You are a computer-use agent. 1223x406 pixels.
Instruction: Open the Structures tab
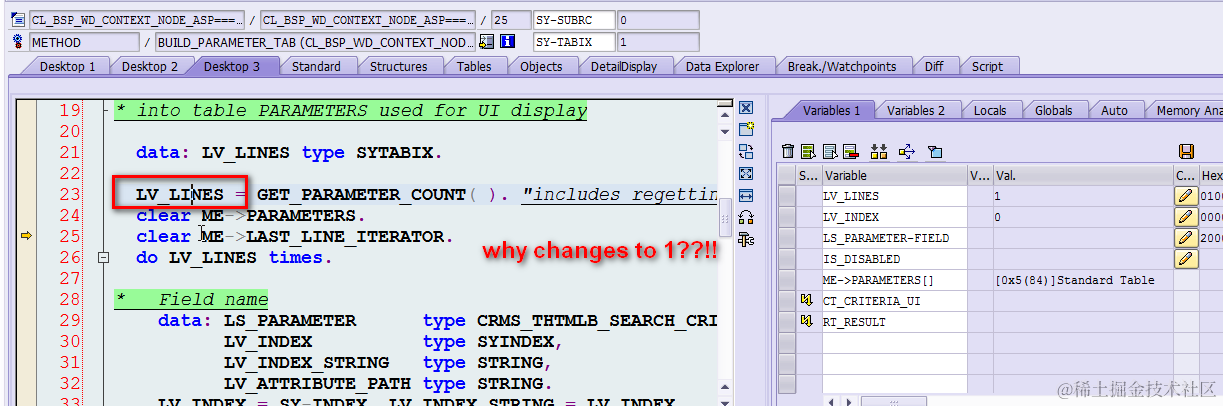point(398,66)
